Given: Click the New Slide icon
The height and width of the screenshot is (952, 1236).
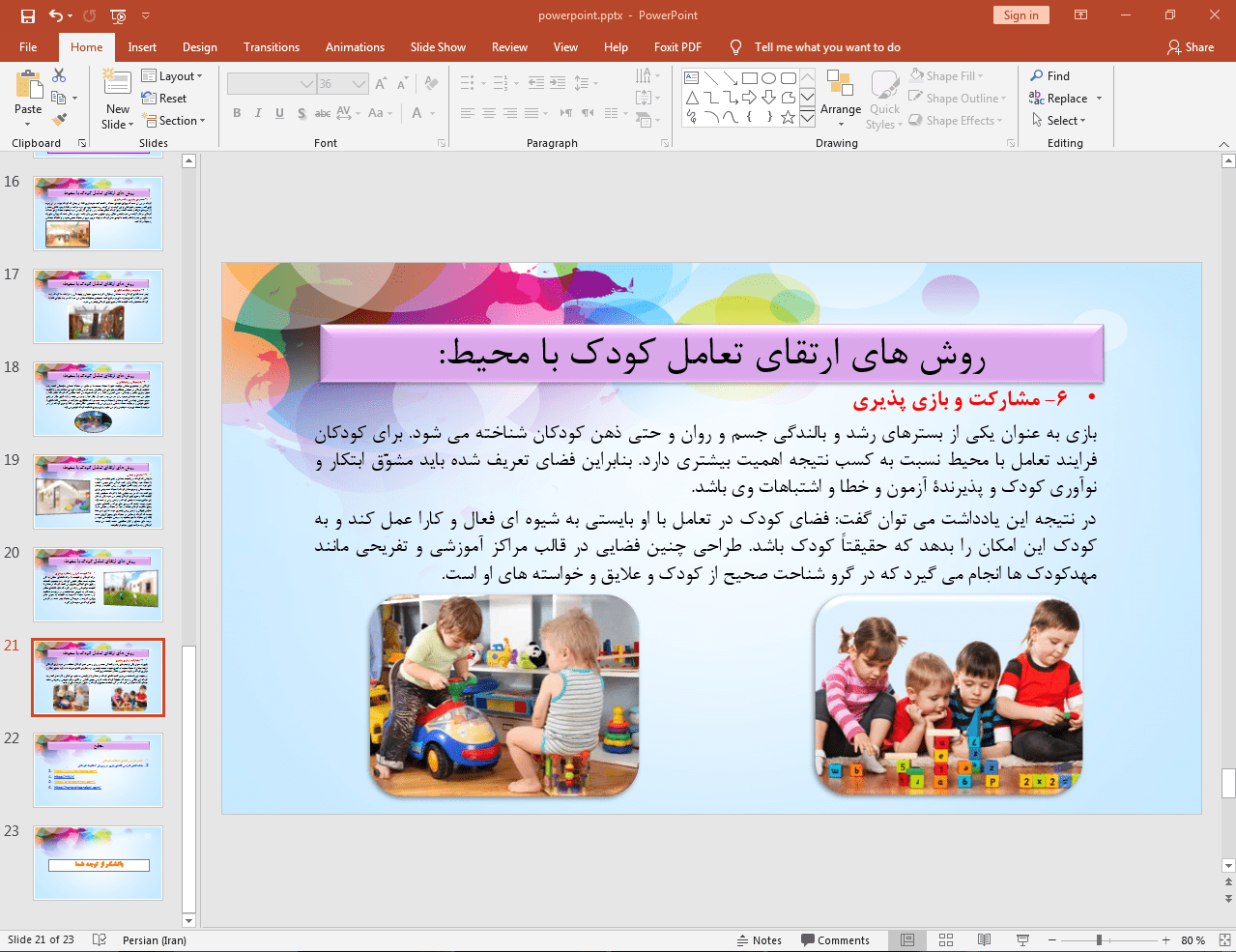Looking at the screenshot, I should tap(117, 84).
